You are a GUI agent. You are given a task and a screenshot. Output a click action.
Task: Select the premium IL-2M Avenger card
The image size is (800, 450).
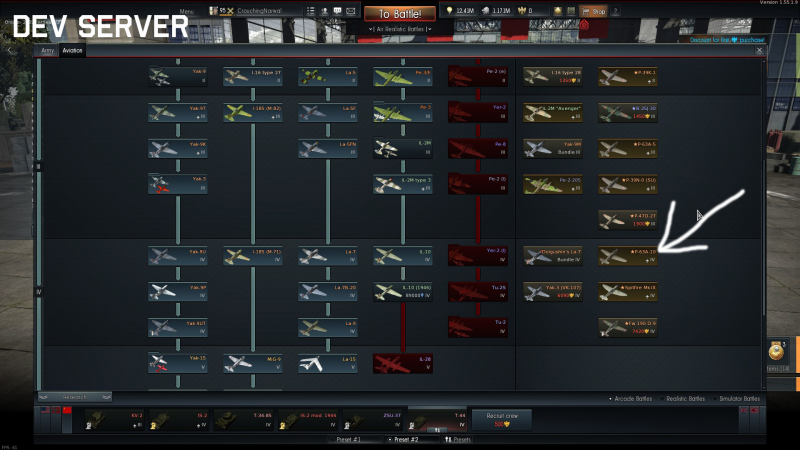[553, 113]
